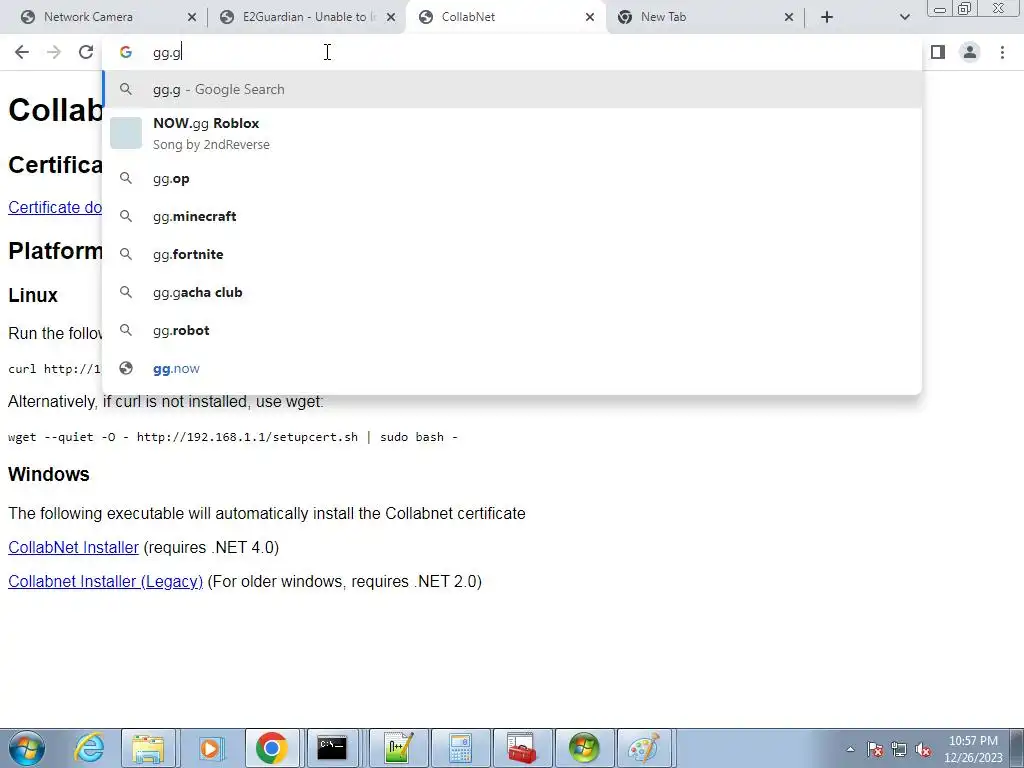Toggle the browser side panel
This screenshot has height=768, width=1024.
tap(938, 52)
